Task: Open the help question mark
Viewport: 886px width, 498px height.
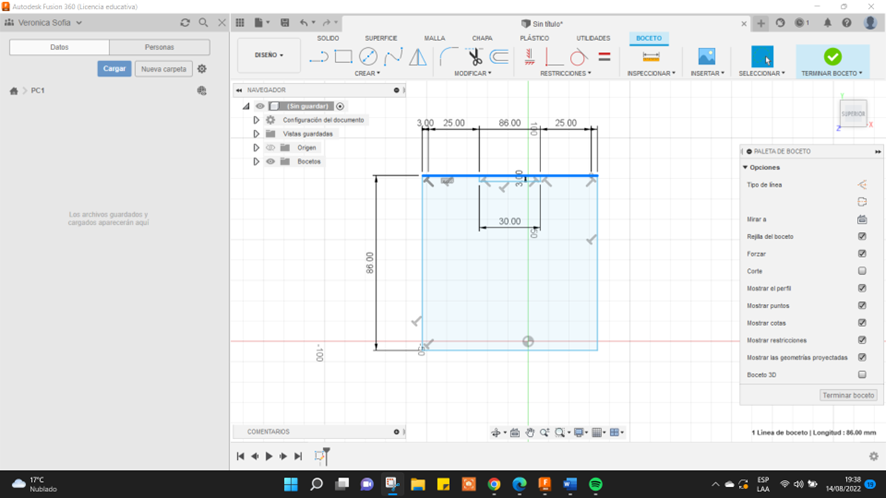Action: [x=846, y=23]
